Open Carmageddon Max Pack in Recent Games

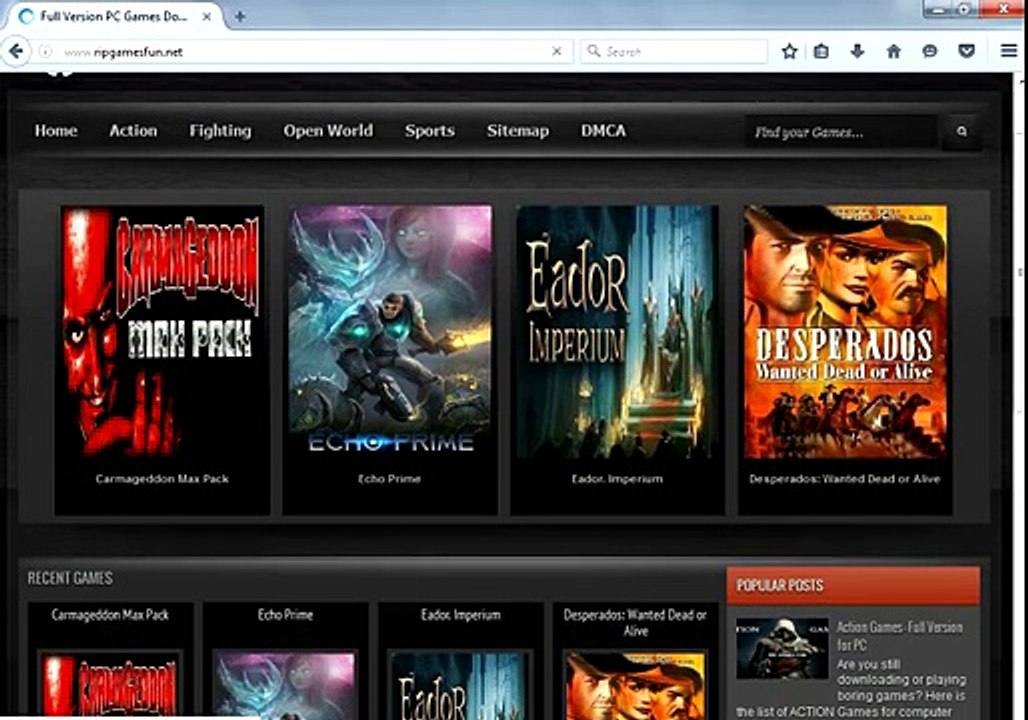click(x=110, y=614)
